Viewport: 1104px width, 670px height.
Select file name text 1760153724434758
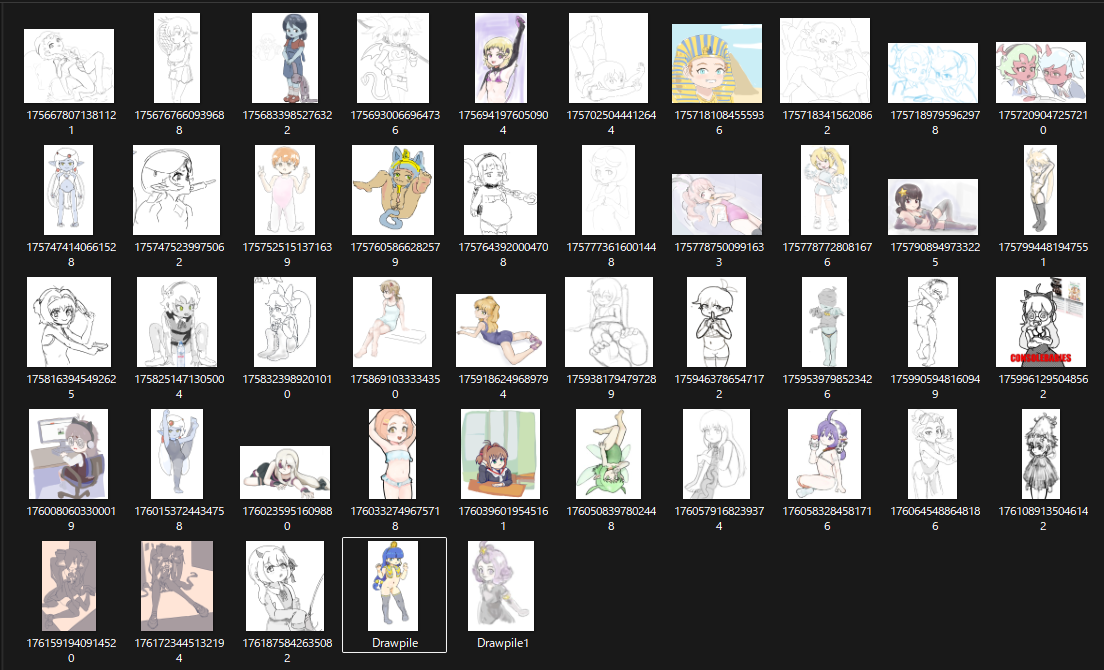click(x=180, y=519)
